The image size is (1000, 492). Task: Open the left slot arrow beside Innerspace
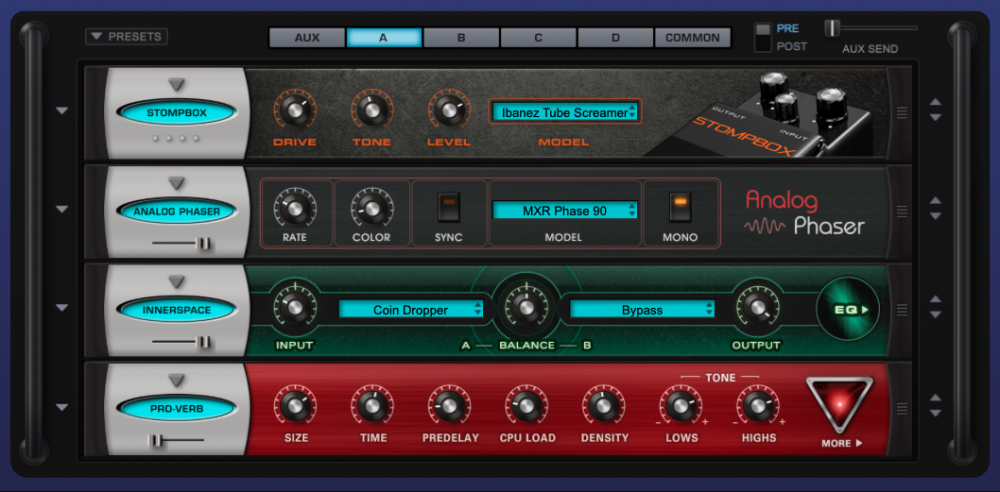click(61, 308)
